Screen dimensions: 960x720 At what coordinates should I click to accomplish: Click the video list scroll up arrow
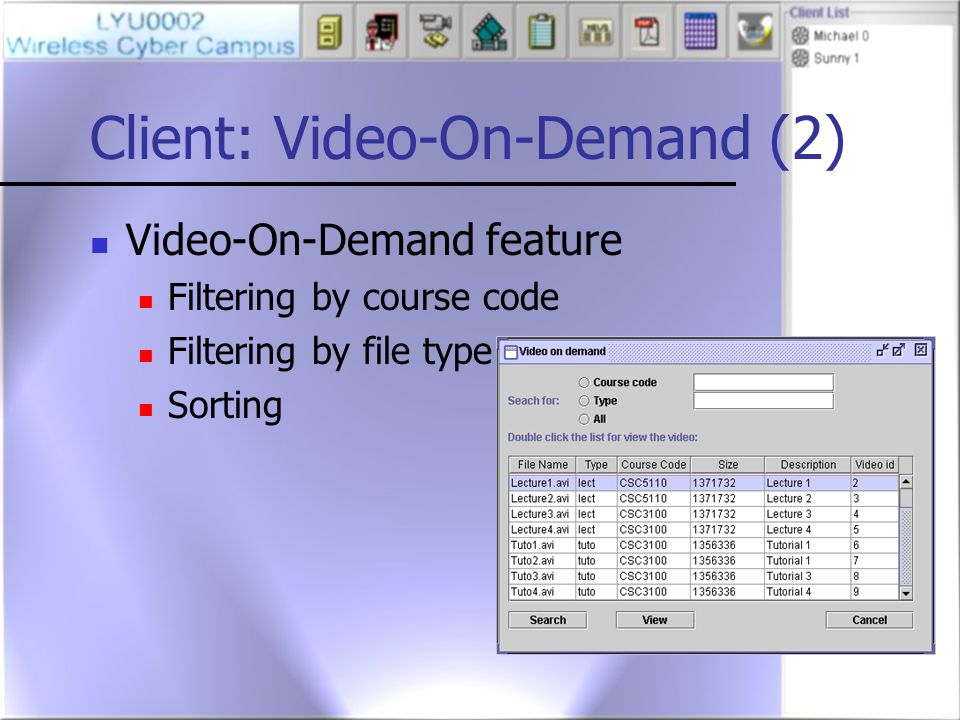click(906, 482)
